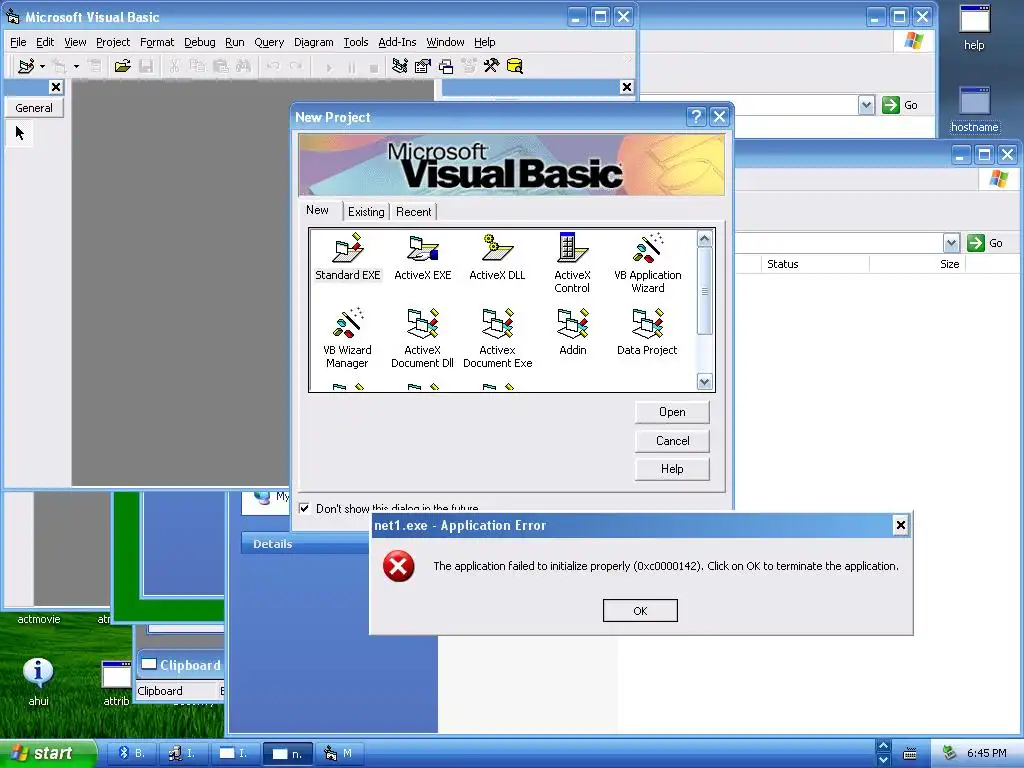Toggle Don't show this dialog checkbox
Screen dimensions: 1024x768
click(304, 508)
